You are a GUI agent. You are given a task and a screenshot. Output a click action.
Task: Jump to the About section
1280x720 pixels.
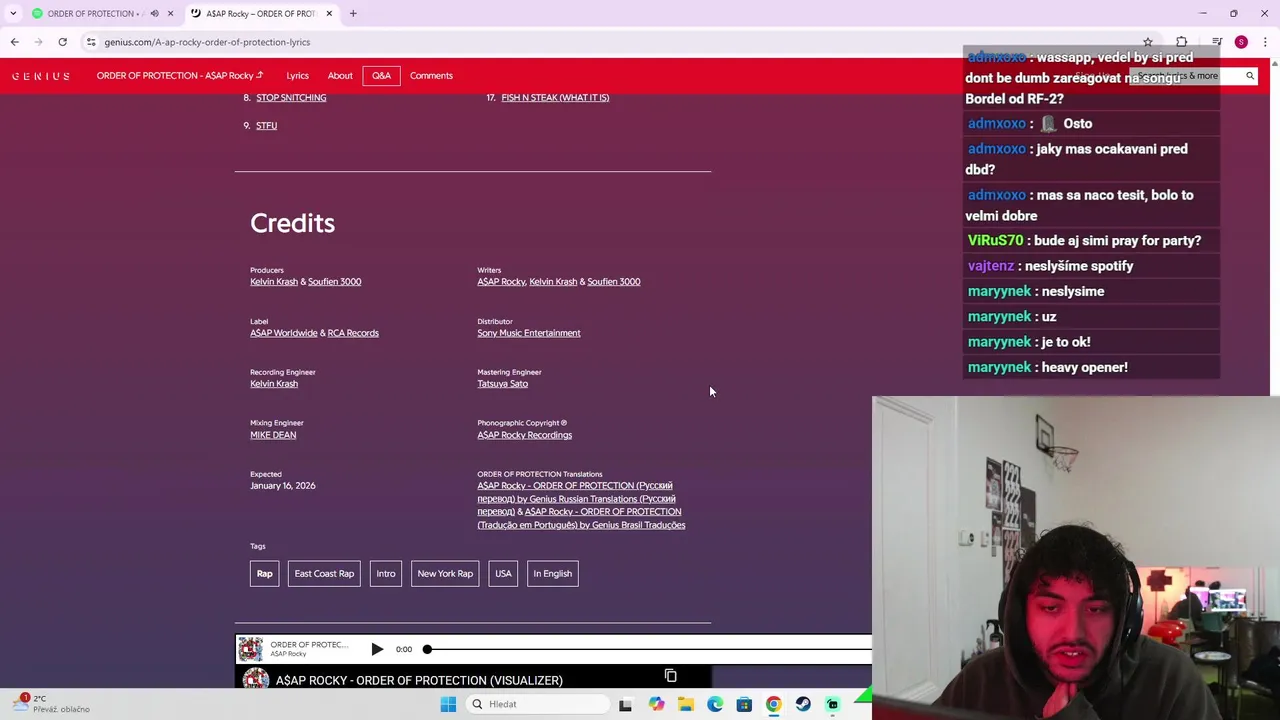point(340,76)
